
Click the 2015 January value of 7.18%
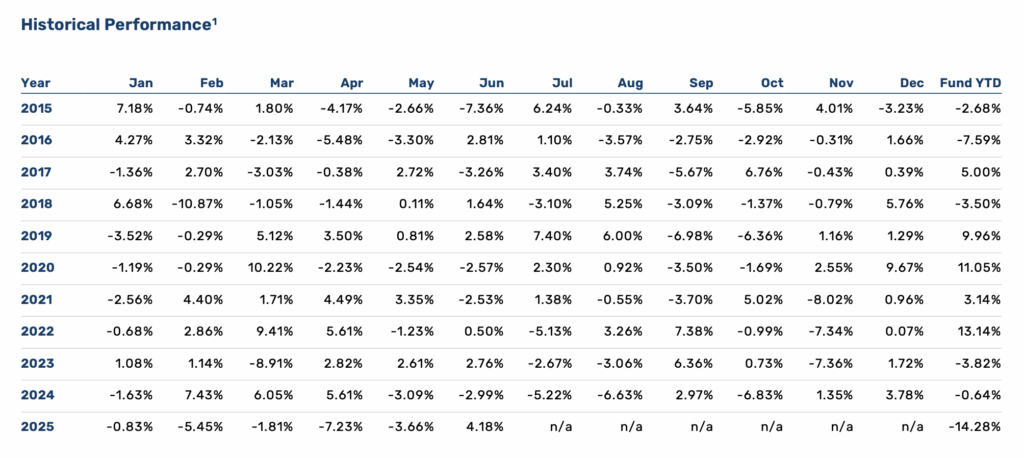tap(134, 108)
